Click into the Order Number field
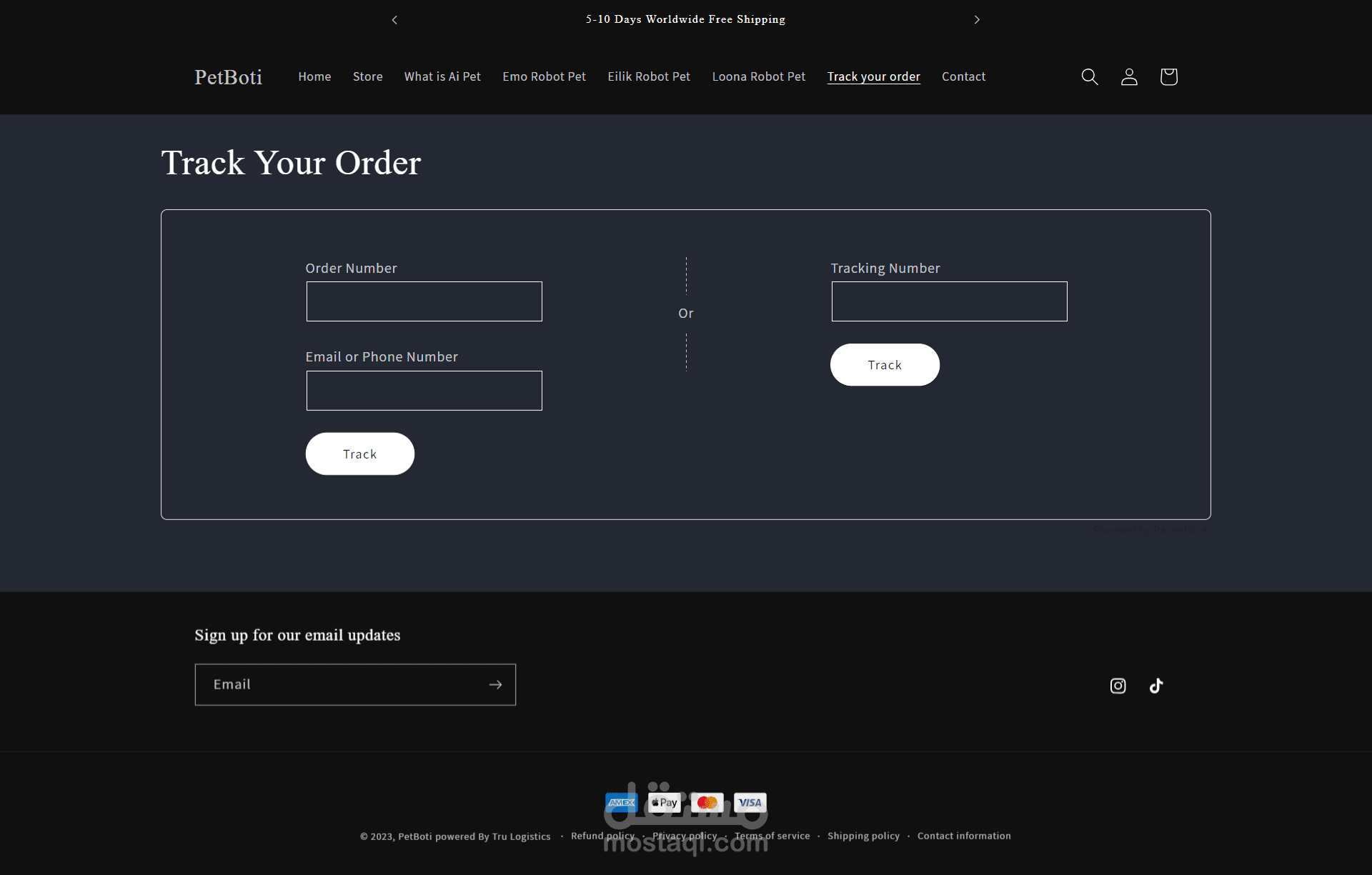 tap(424, 301)
